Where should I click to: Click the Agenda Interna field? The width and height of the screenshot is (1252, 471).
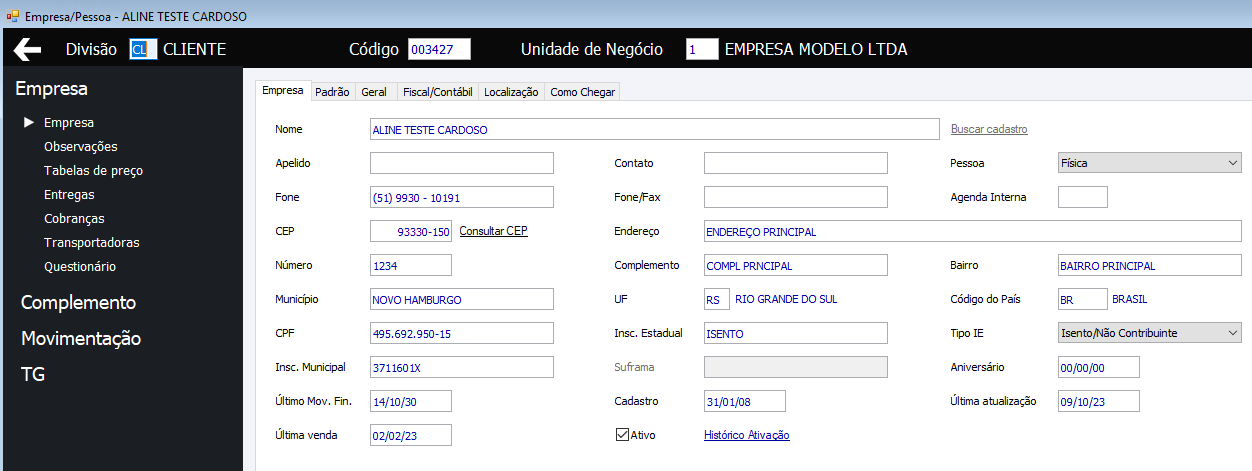click(1083, 197)
